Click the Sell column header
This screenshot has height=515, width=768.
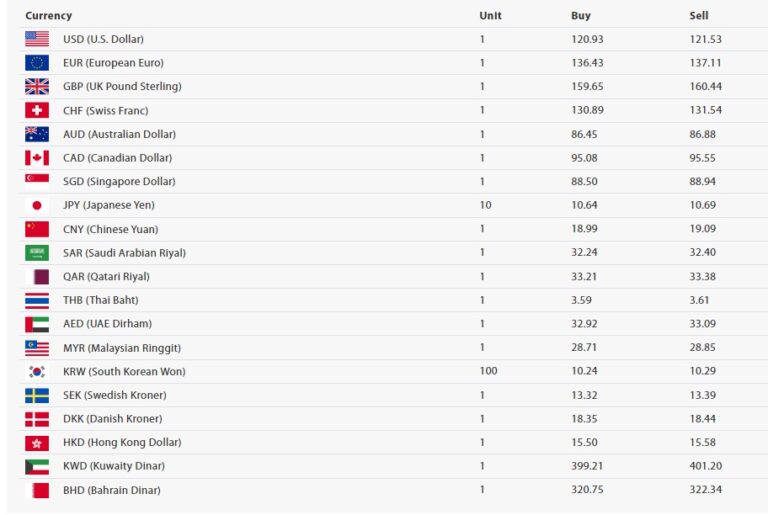(698, 16)
